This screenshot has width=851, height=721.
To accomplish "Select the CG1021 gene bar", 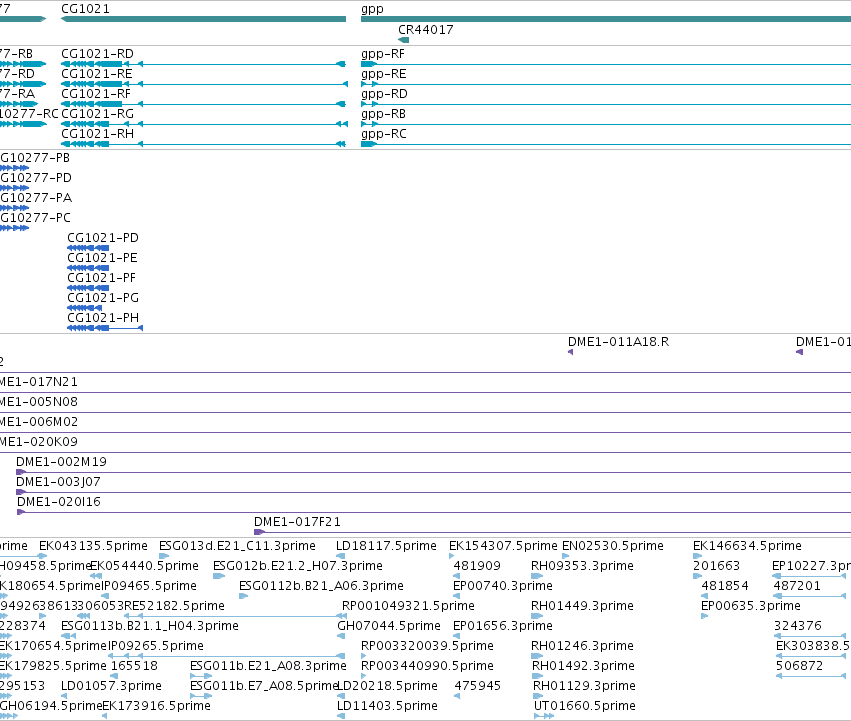I will tap(204, 19).
